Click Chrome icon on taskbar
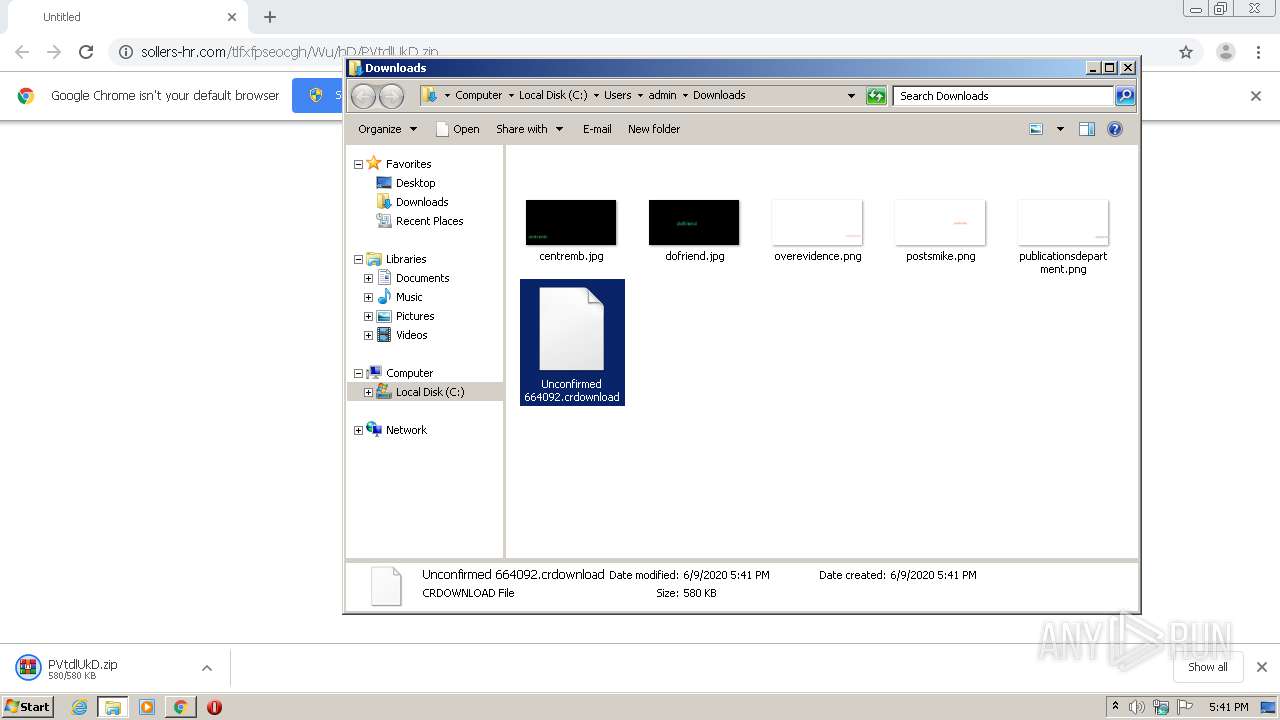Image resolution: width=1280 pixels, height=720 pixels. [180, 707]
